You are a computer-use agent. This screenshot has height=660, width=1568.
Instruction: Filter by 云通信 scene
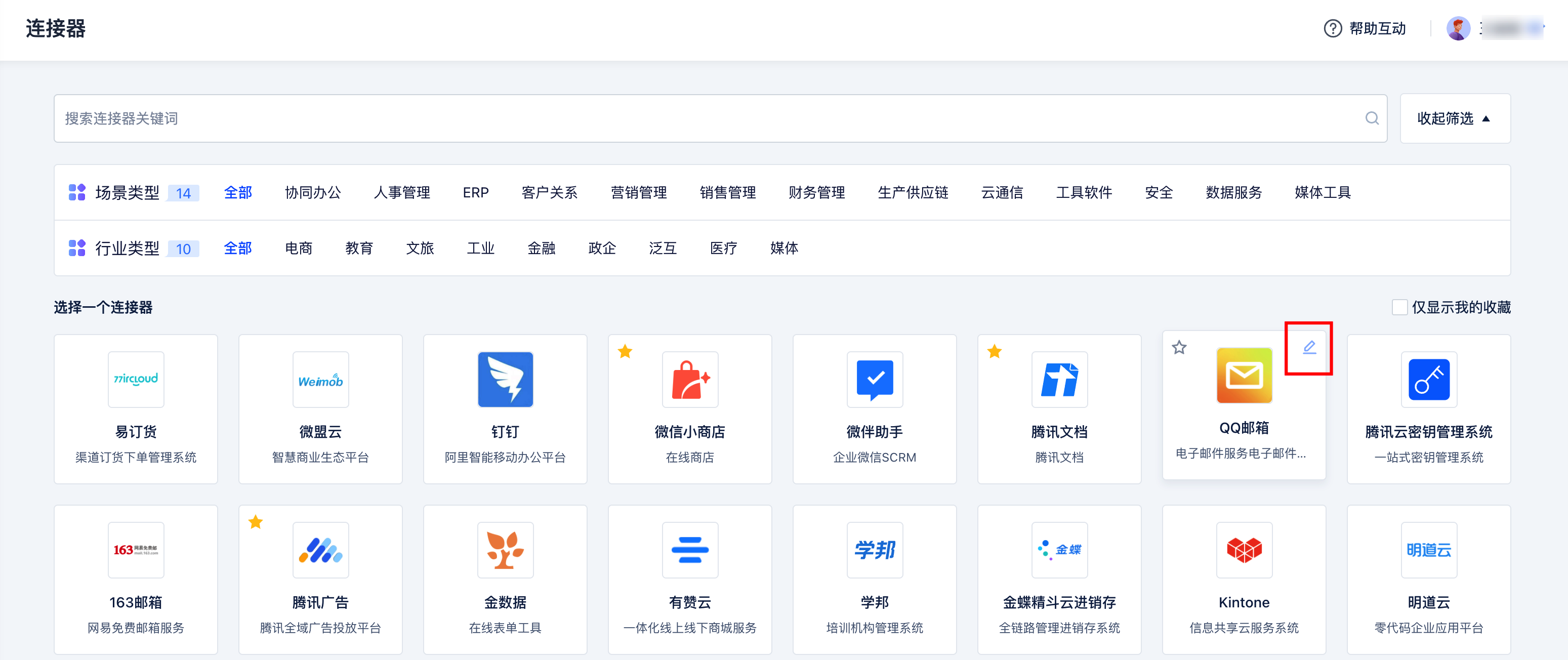coord(1002,192)
